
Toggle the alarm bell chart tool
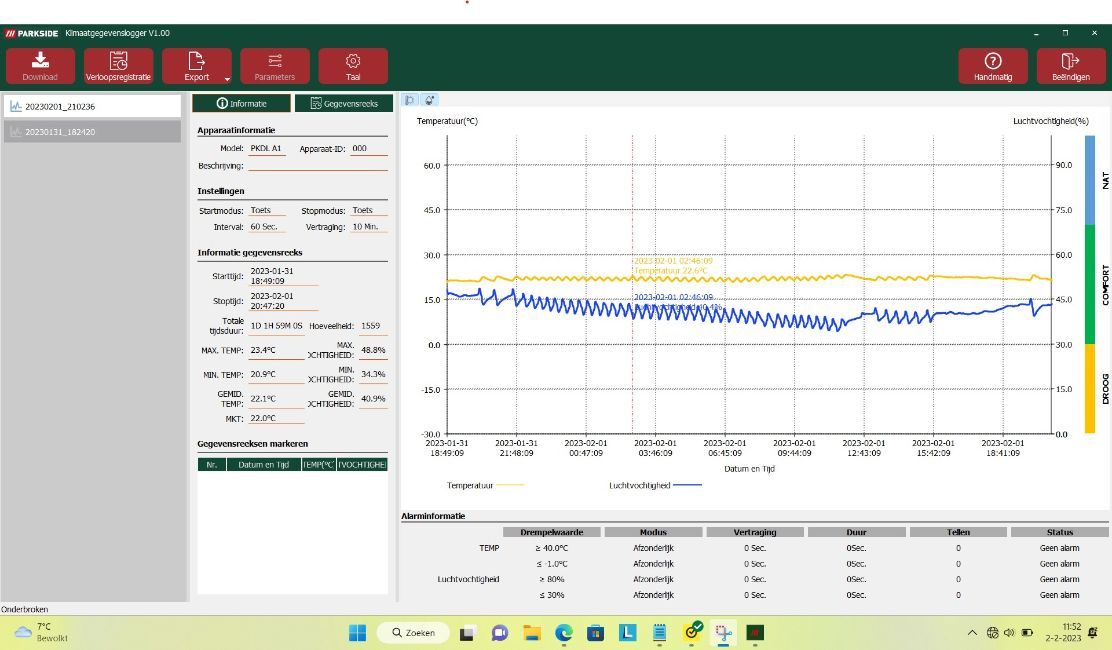[x=429, y=100]
